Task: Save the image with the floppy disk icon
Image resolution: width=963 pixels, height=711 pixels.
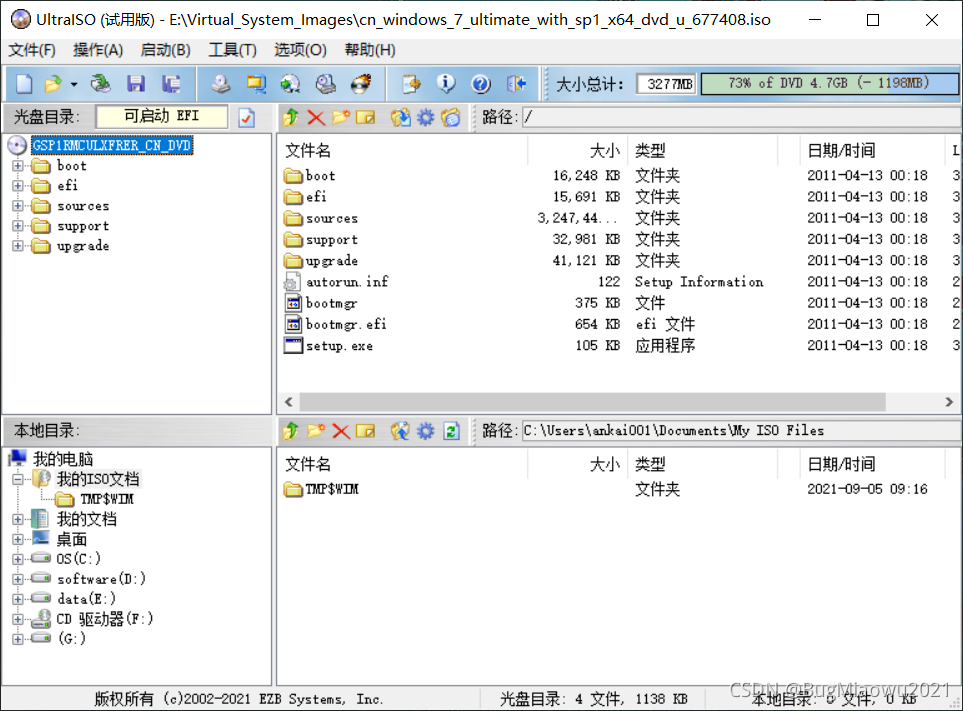Action: click(136, 84)
